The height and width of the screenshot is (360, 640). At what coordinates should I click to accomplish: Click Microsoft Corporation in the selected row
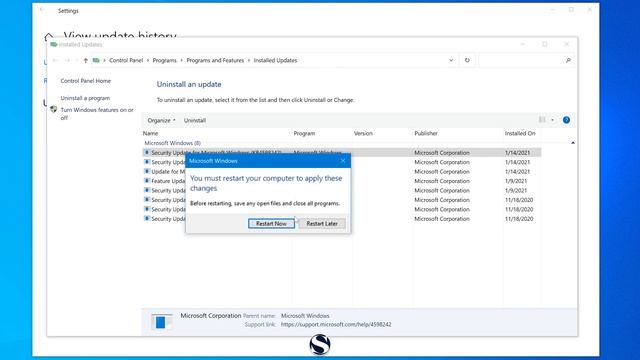[442, 153]
